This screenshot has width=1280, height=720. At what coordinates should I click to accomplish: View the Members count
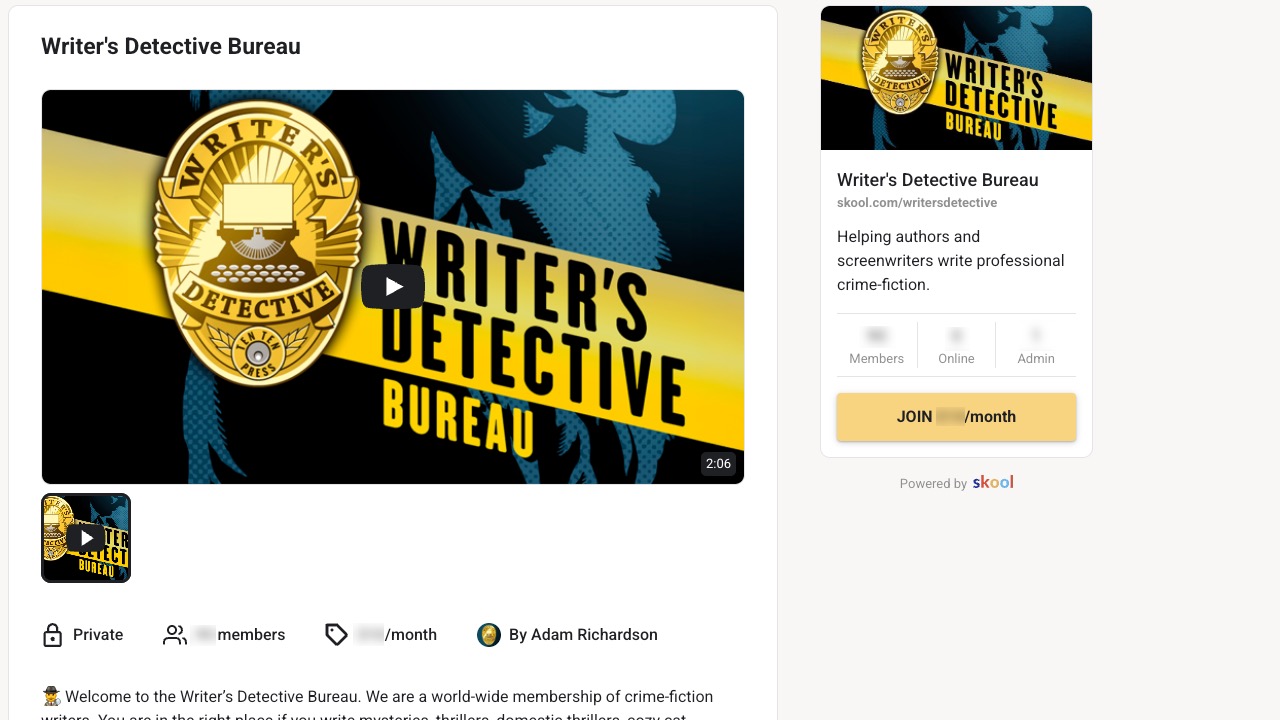877,345
